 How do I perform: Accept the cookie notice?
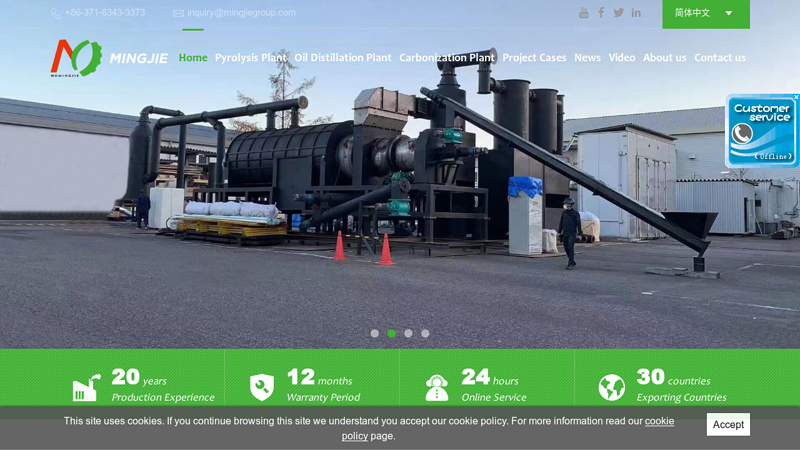(728, 424)
